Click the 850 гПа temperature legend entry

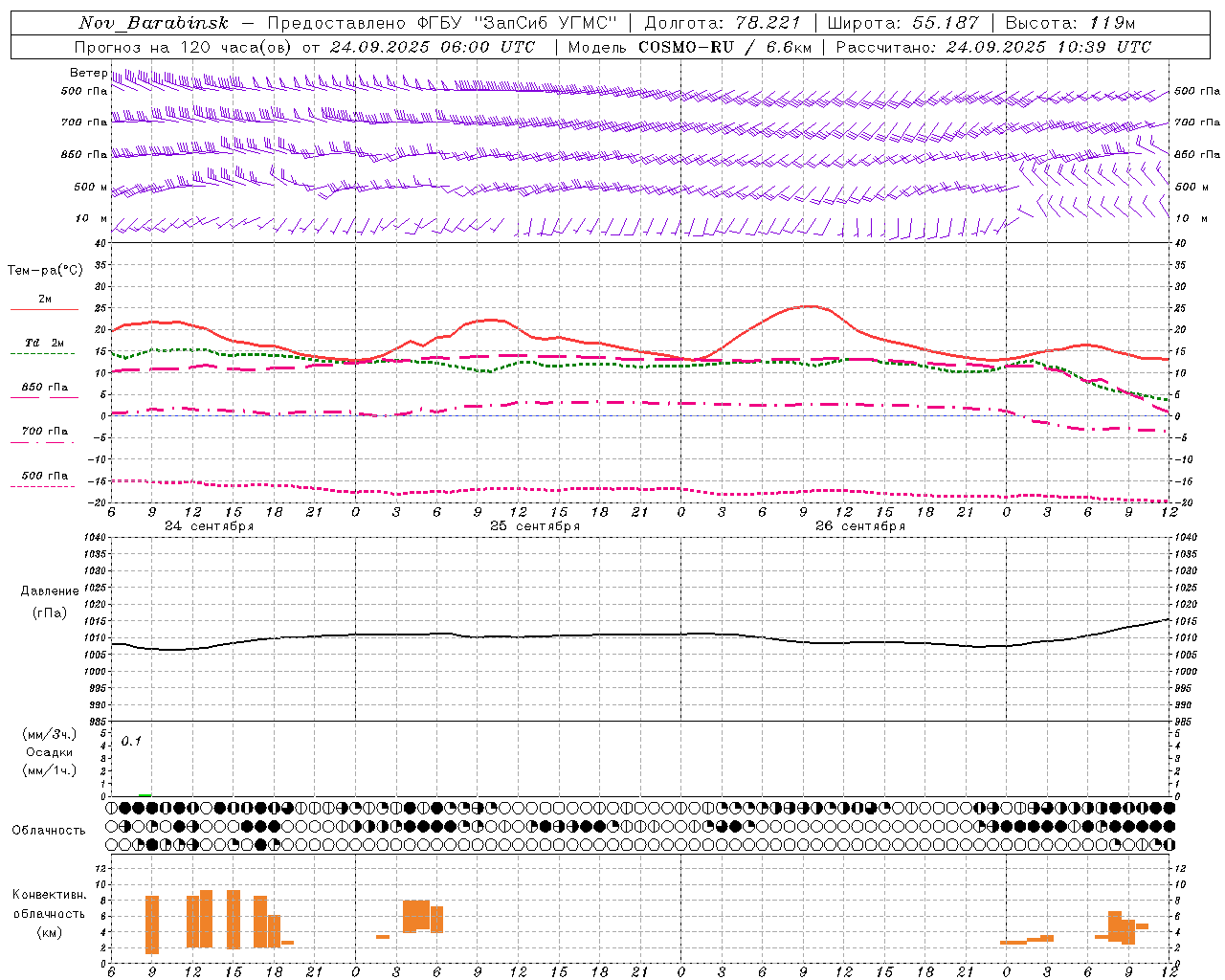pyautogui.click(x=44, y=388)
